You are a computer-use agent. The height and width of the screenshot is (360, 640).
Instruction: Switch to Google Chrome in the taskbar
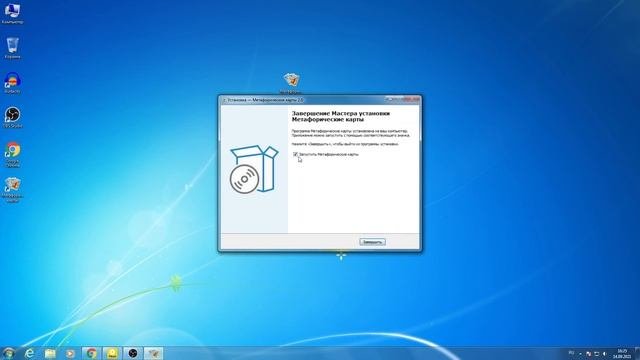coord(91,353)
